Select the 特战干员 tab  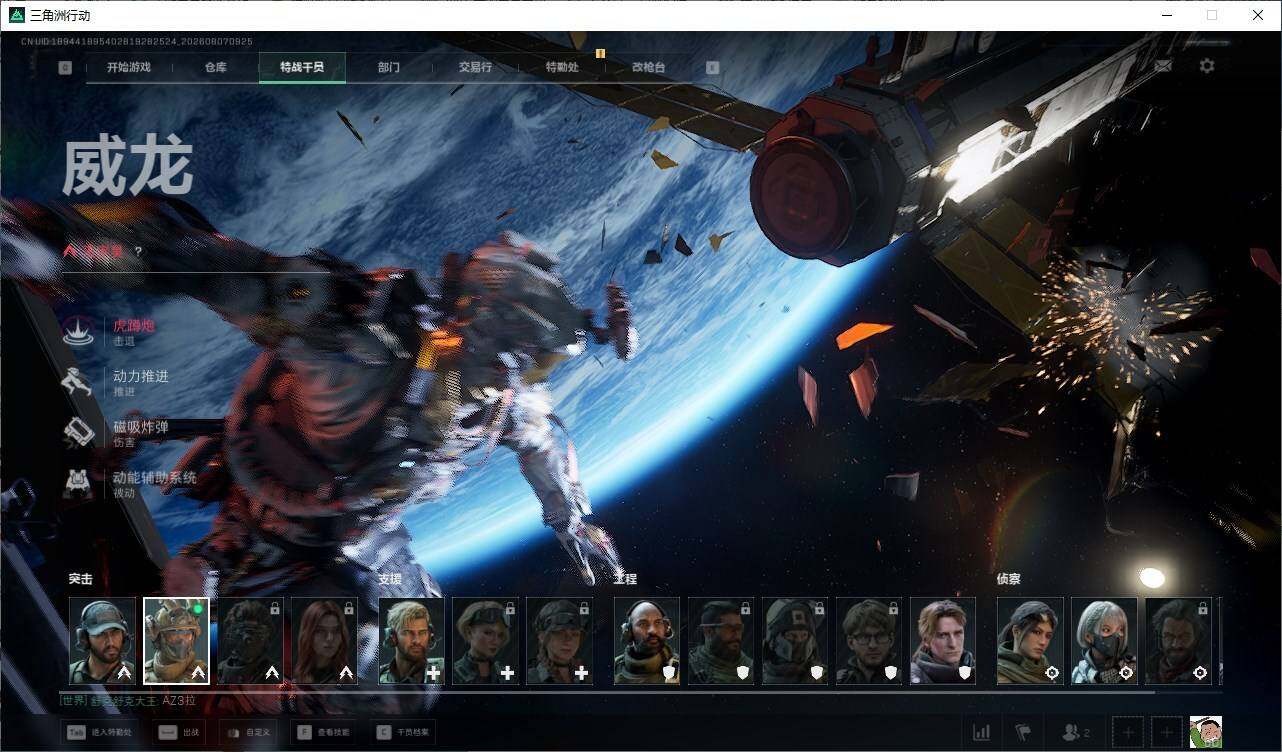point(302,67)
